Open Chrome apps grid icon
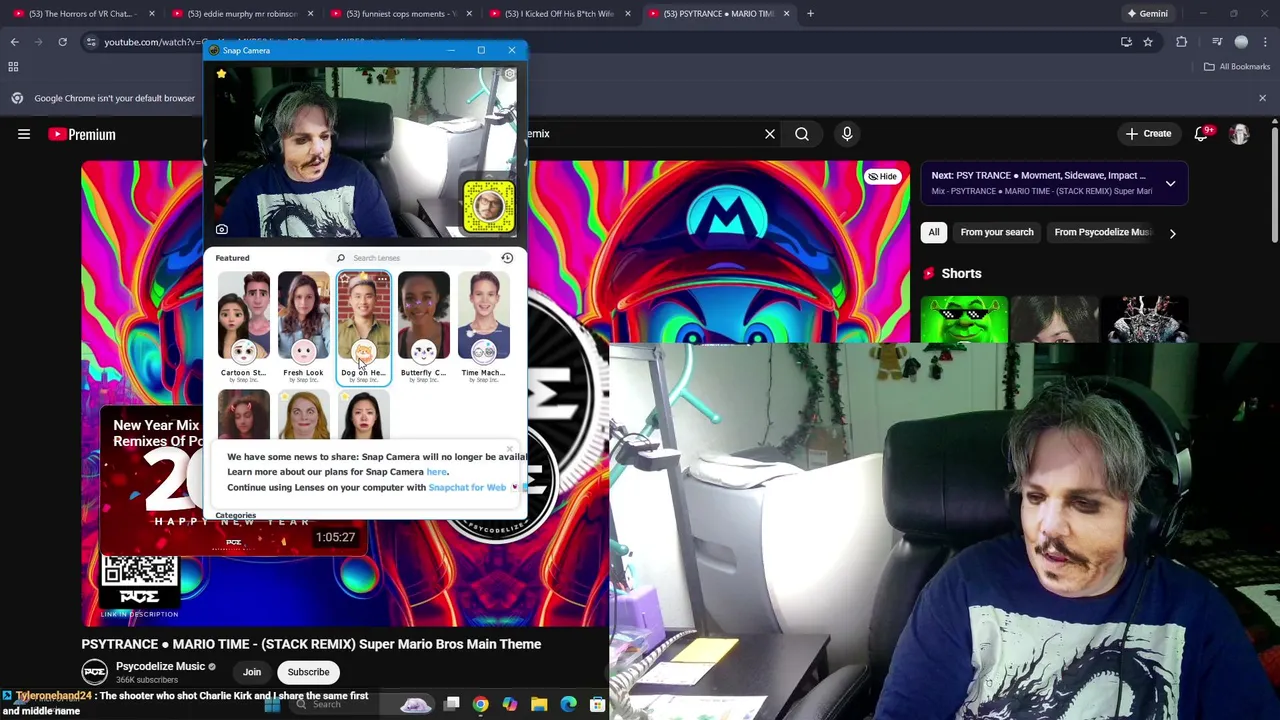 click(13, 67)
